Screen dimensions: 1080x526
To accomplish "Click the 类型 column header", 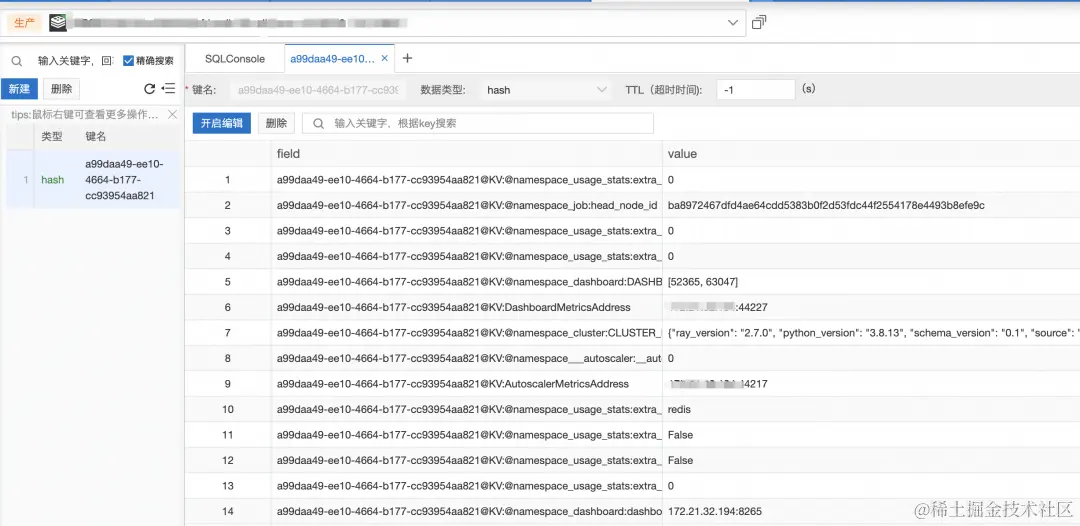I will tap(52, 137).
